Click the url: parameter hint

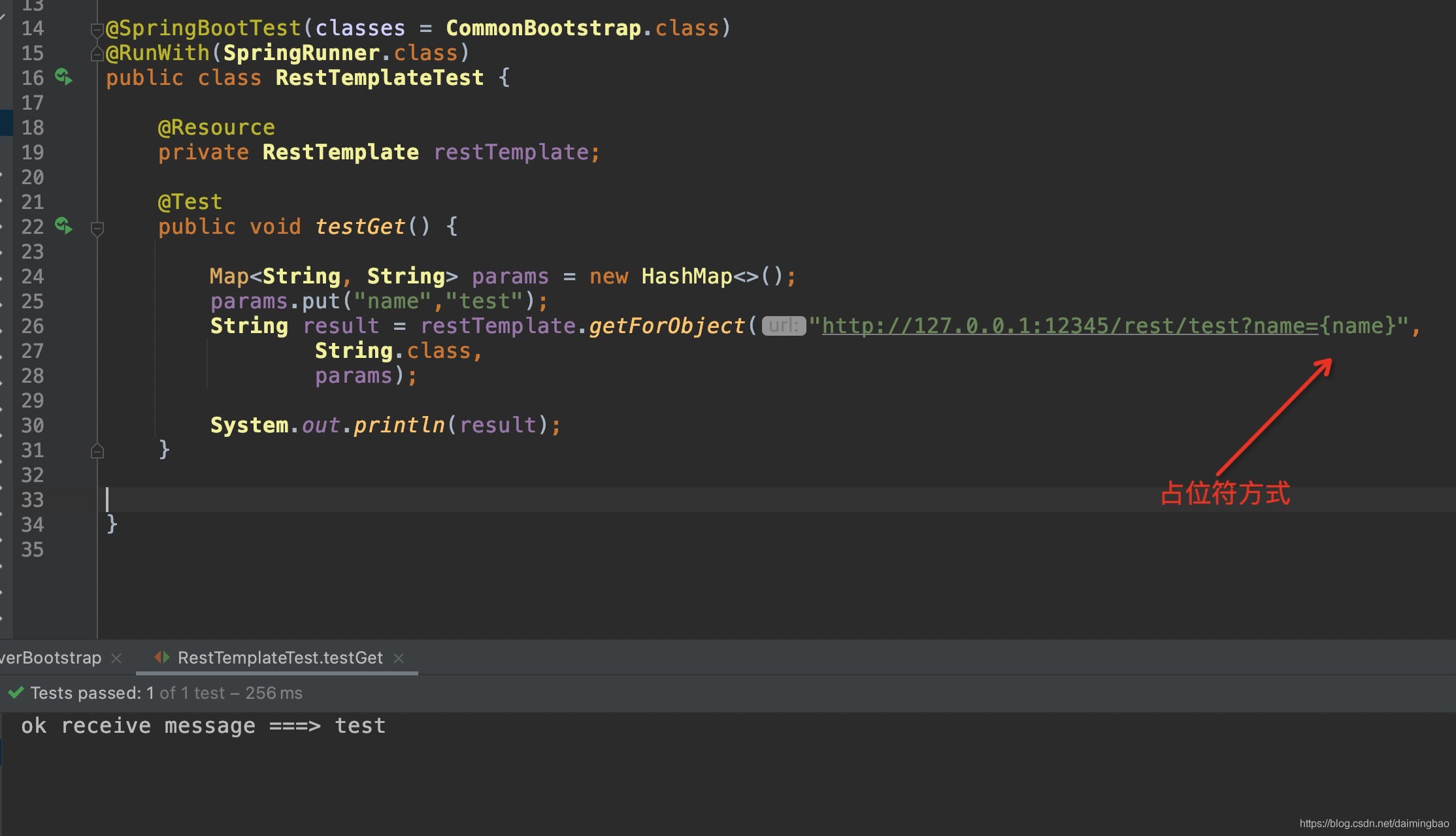[x=784, y=325]
